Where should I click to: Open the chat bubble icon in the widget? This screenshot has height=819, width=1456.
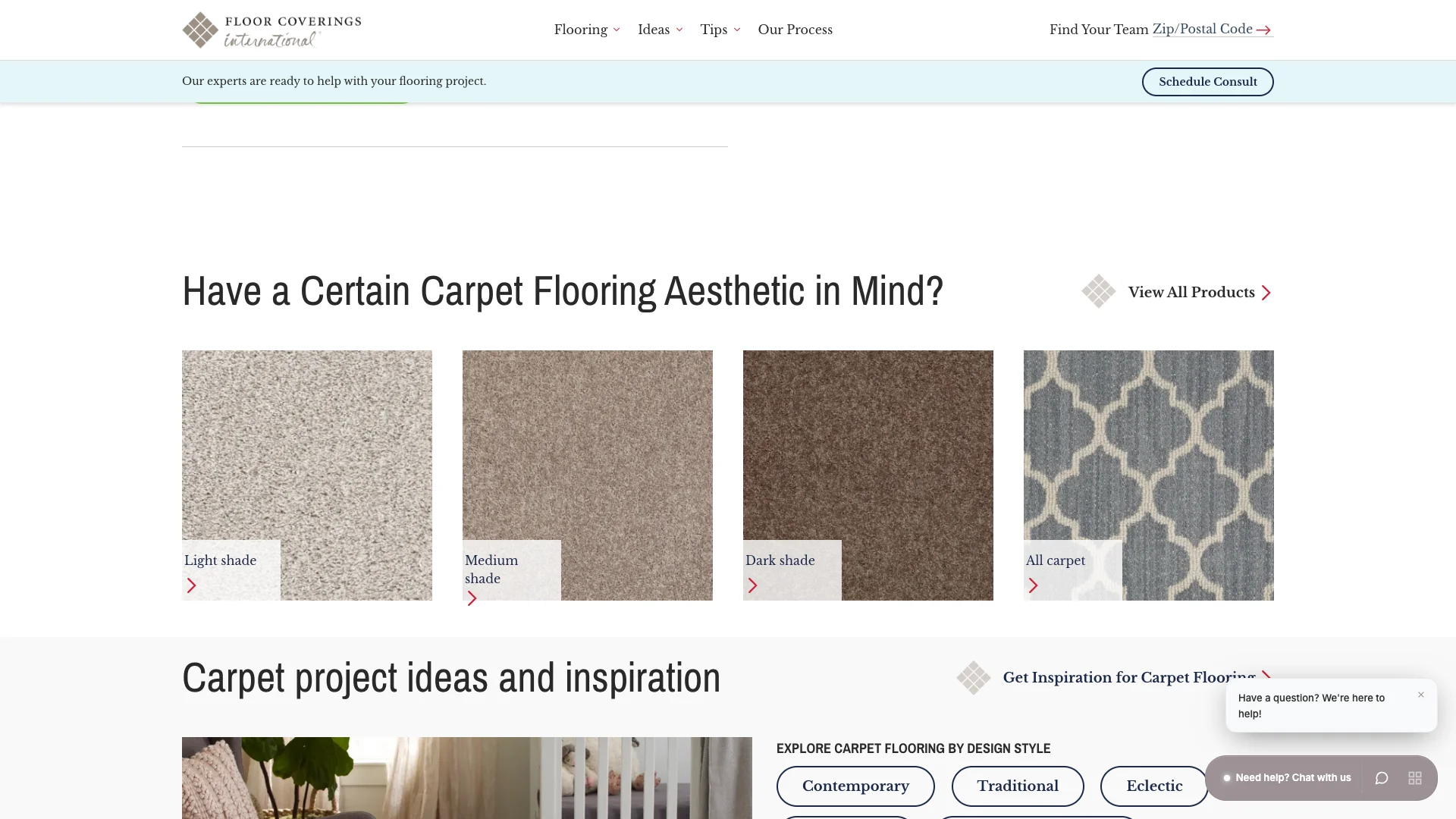1382,777
